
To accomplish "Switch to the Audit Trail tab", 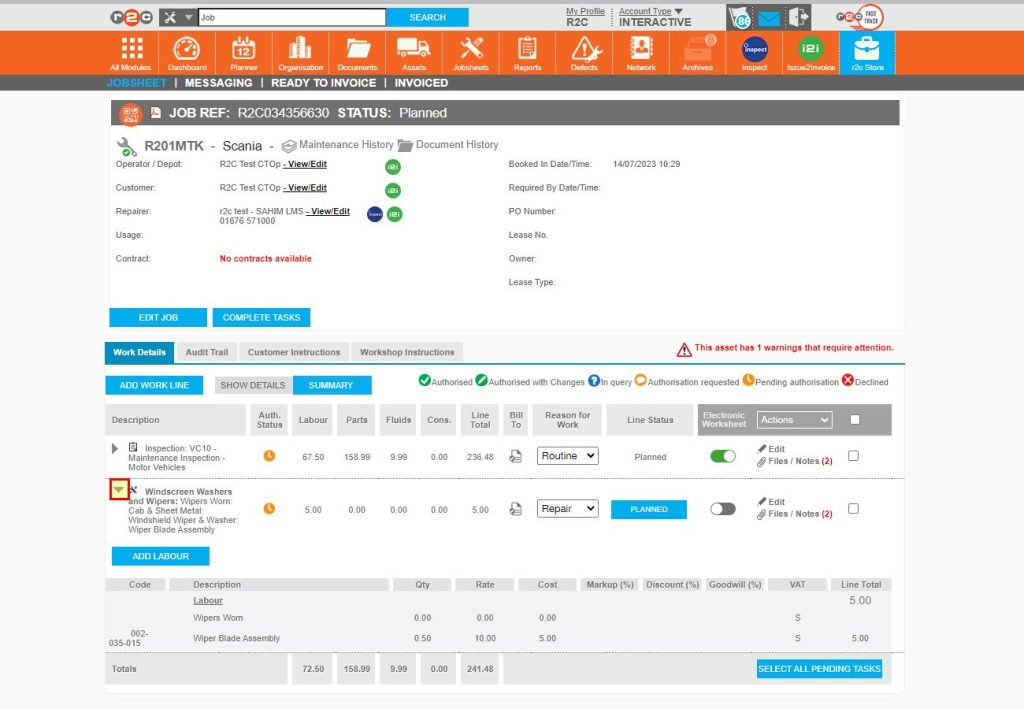I will tap(206, 352).
